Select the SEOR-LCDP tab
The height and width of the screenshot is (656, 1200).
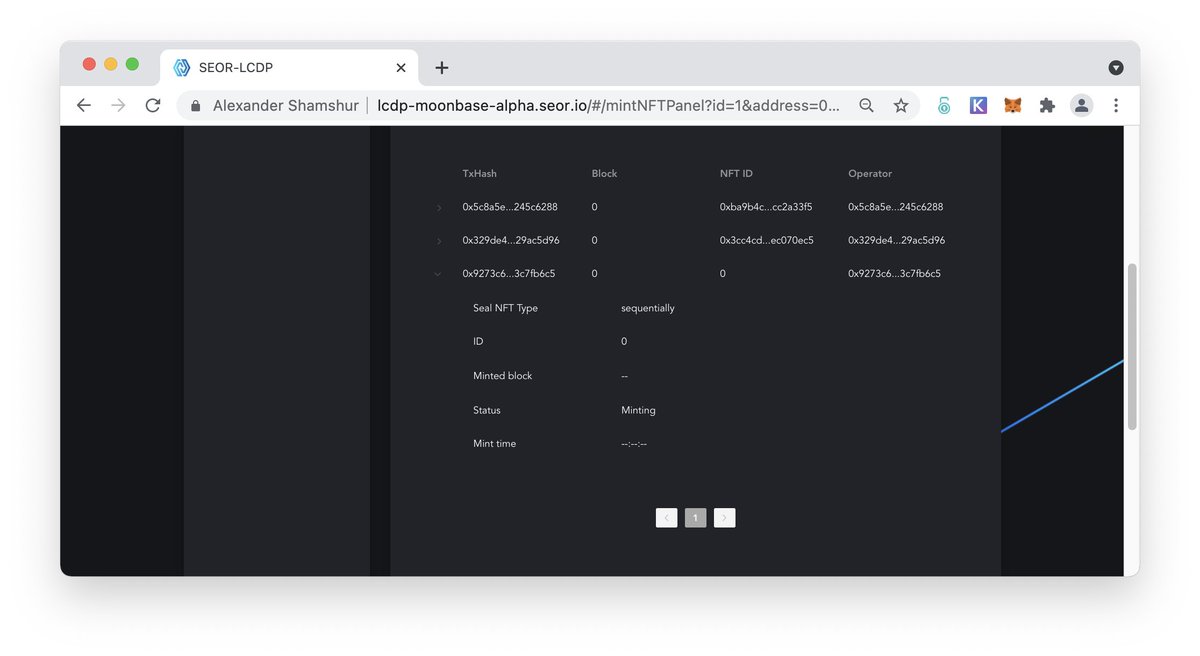[290, 68]
